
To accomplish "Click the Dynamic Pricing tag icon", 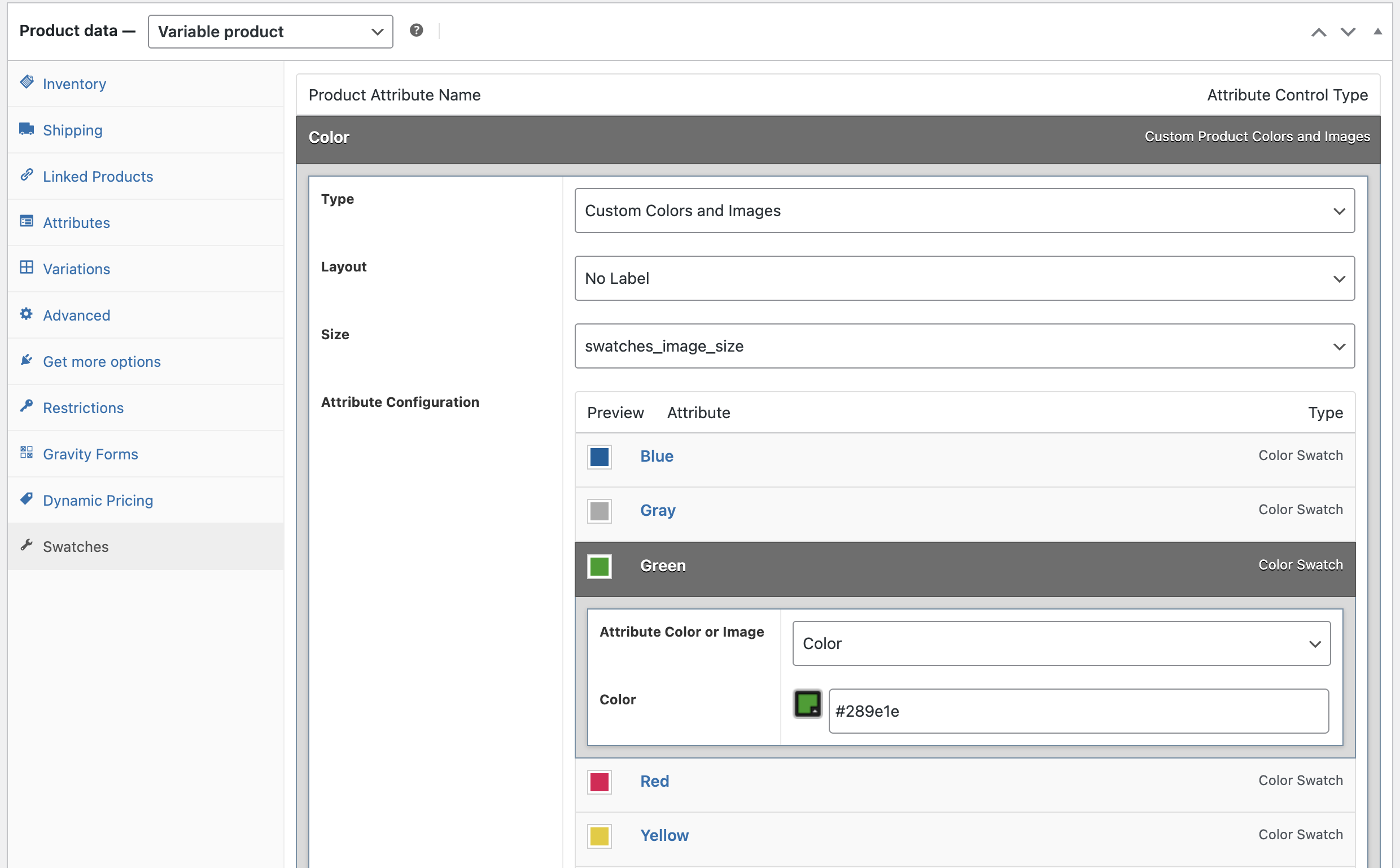I will 27,499.
